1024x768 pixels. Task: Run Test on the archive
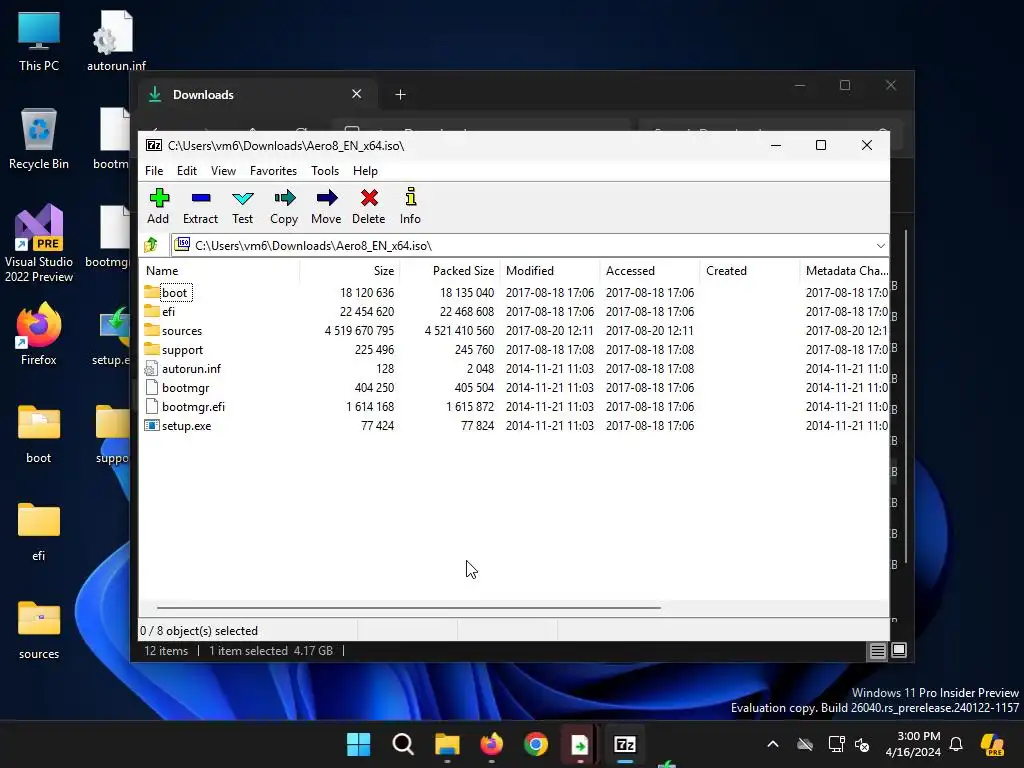(242, 206)
